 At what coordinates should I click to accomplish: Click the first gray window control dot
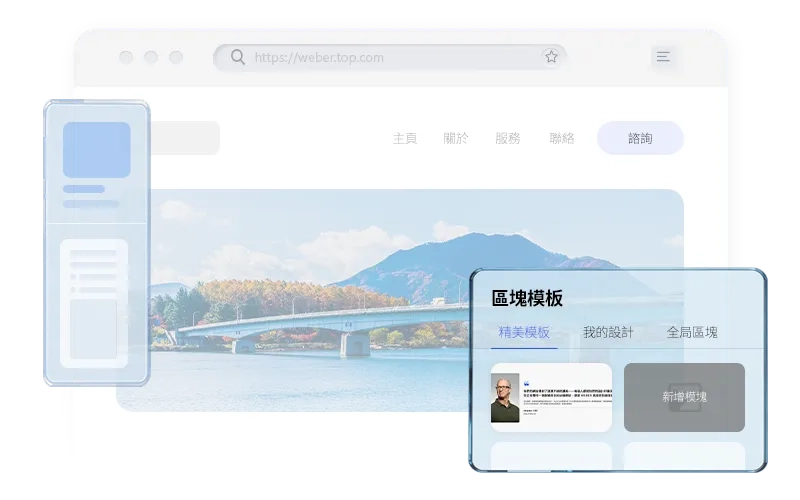[x=125, y=57]
